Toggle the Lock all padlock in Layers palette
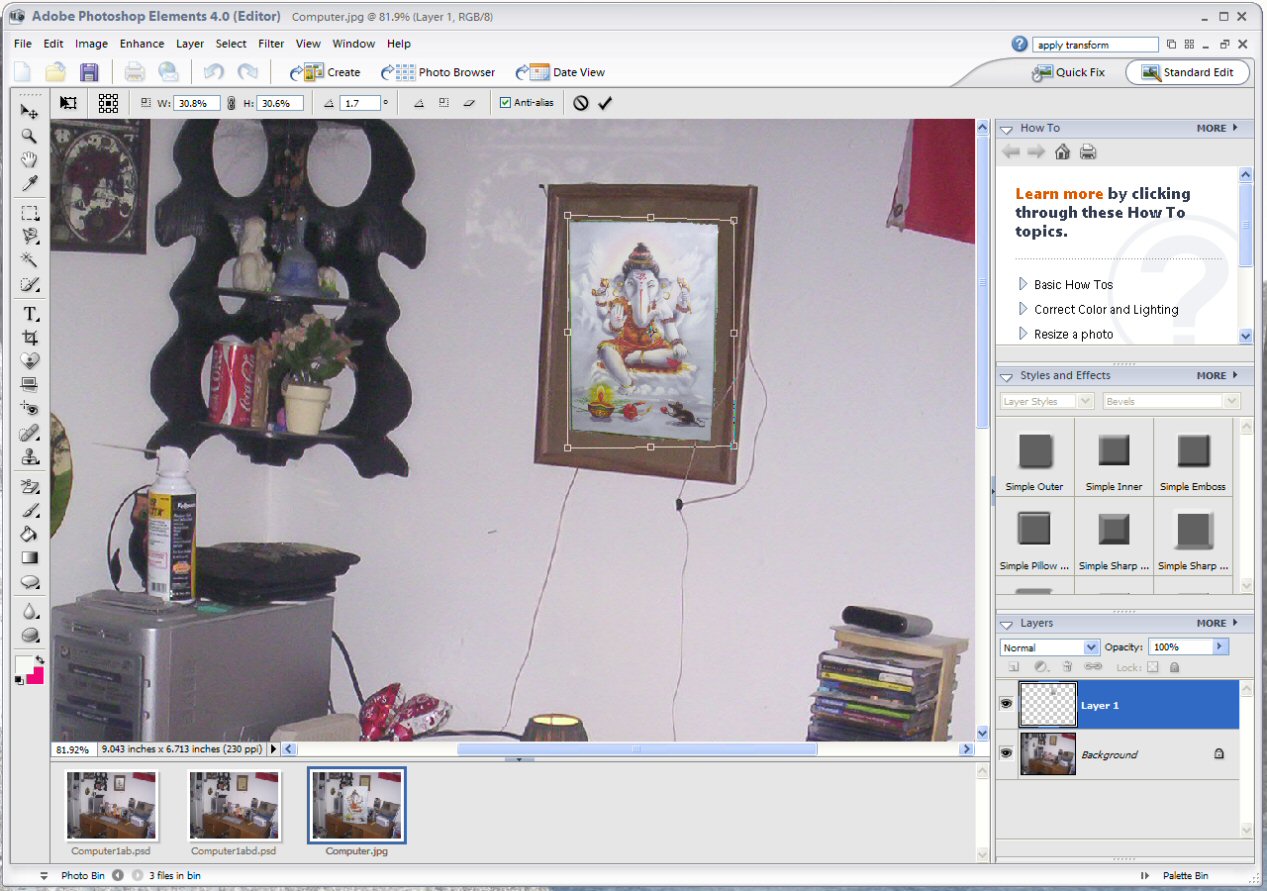Image resolution: width=1267 pixels, height=891 pixels. (x=1174, y=667)
